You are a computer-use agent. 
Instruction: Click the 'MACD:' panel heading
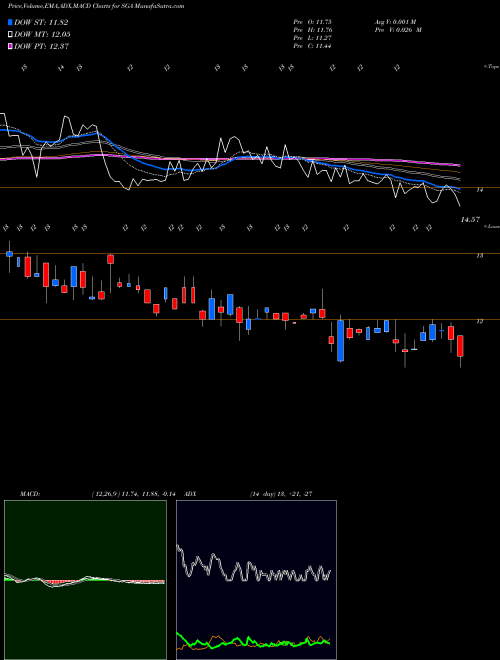[30, 494]
